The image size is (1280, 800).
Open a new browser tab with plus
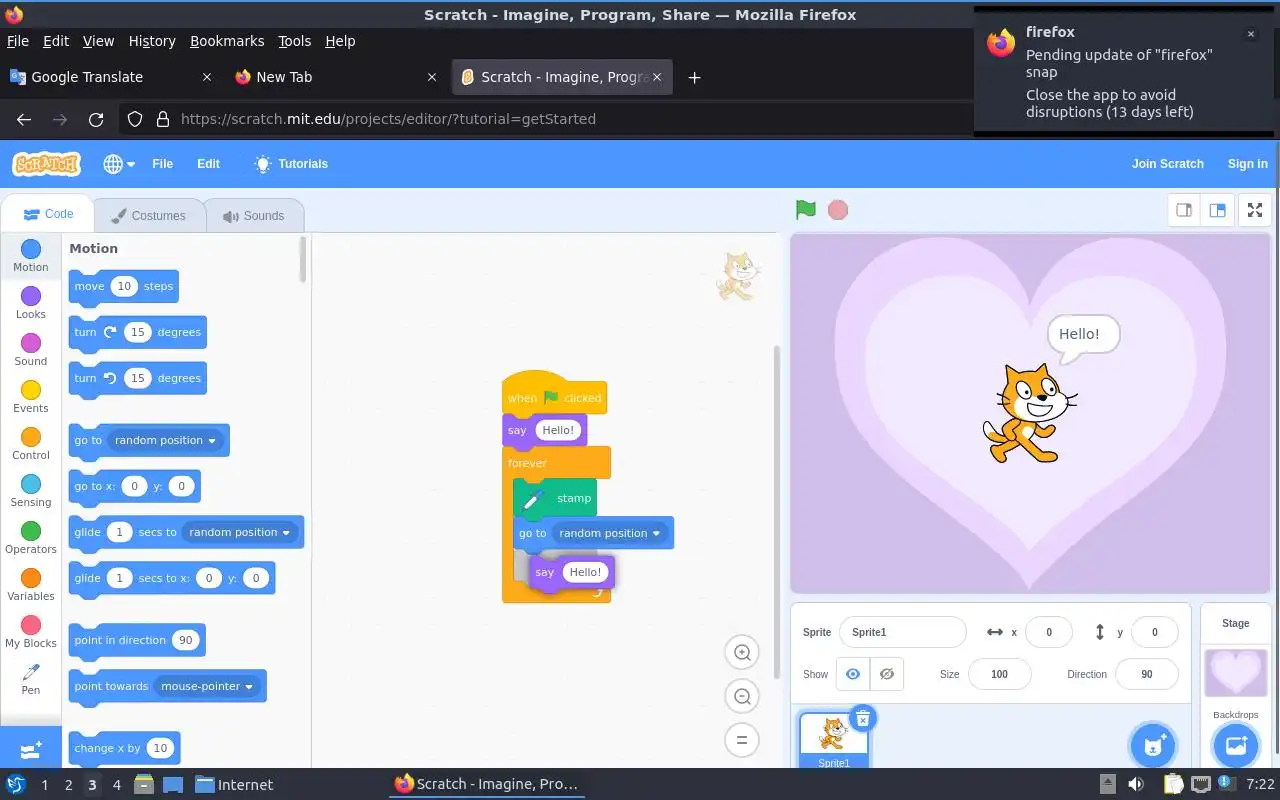694,77
